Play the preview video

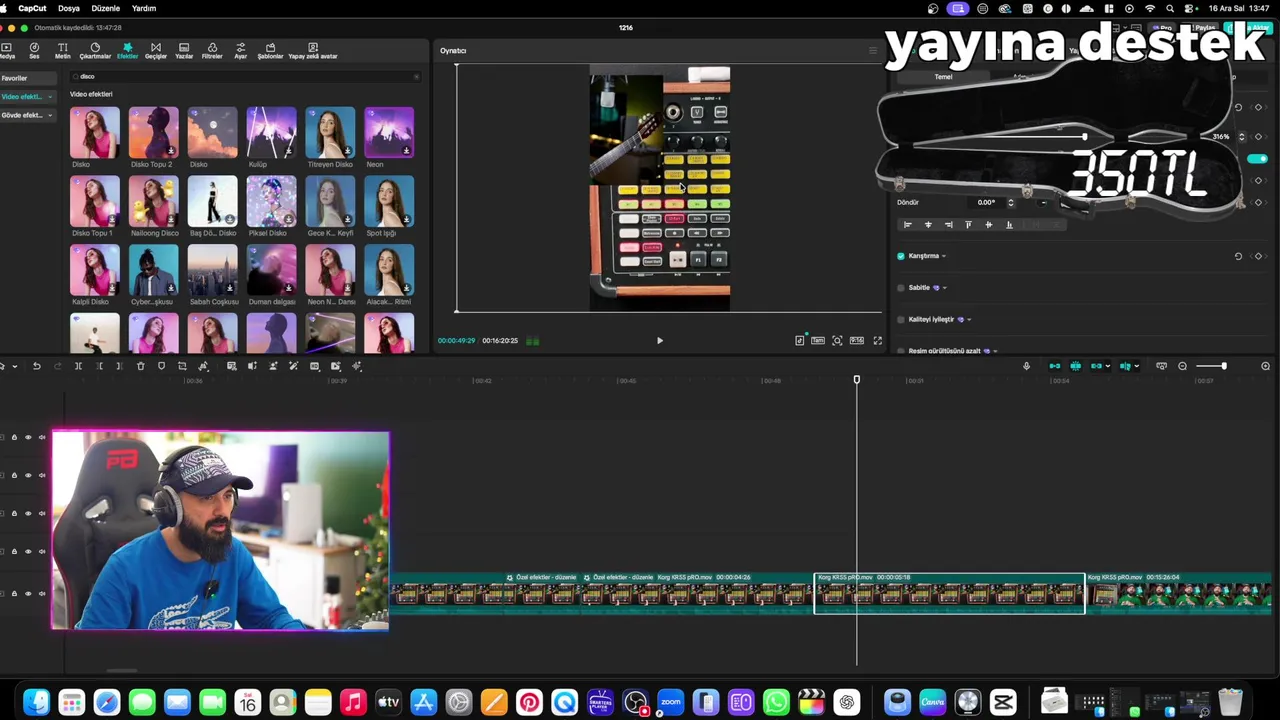(659, 341)
